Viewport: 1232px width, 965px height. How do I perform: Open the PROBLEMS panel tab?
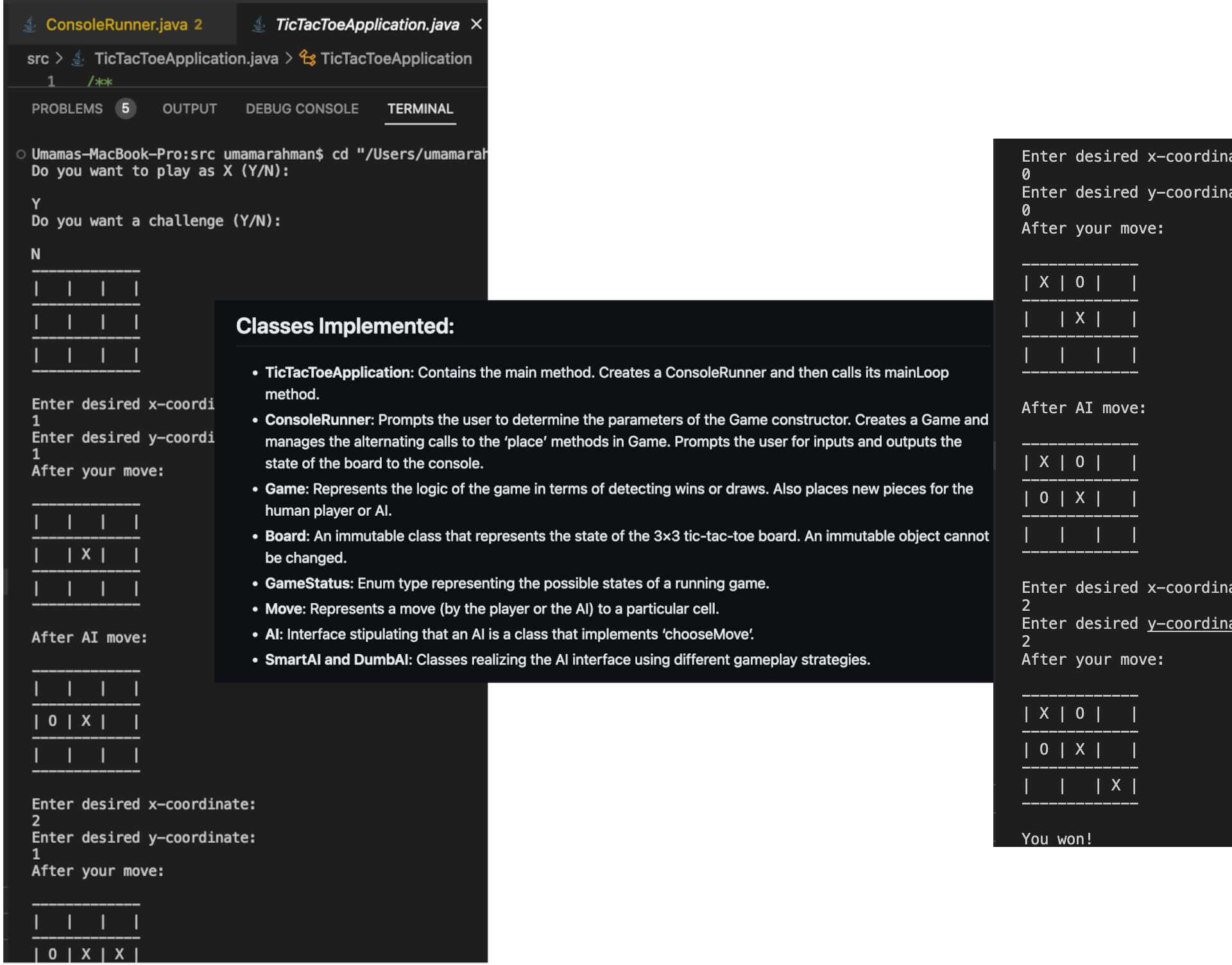(67, 108)
